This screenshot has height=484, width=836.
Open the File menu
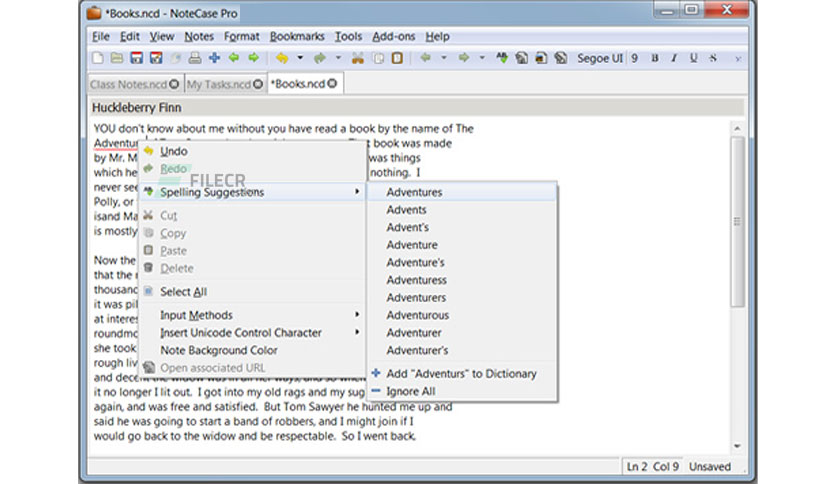coord(101,36)
